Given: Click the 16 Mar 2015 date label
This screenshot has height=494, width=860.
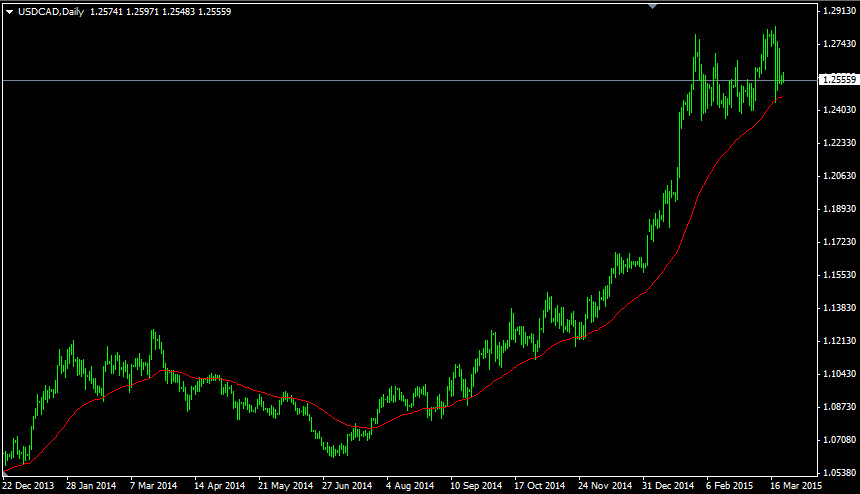Looking at the screenshot, I should (796, 486).
